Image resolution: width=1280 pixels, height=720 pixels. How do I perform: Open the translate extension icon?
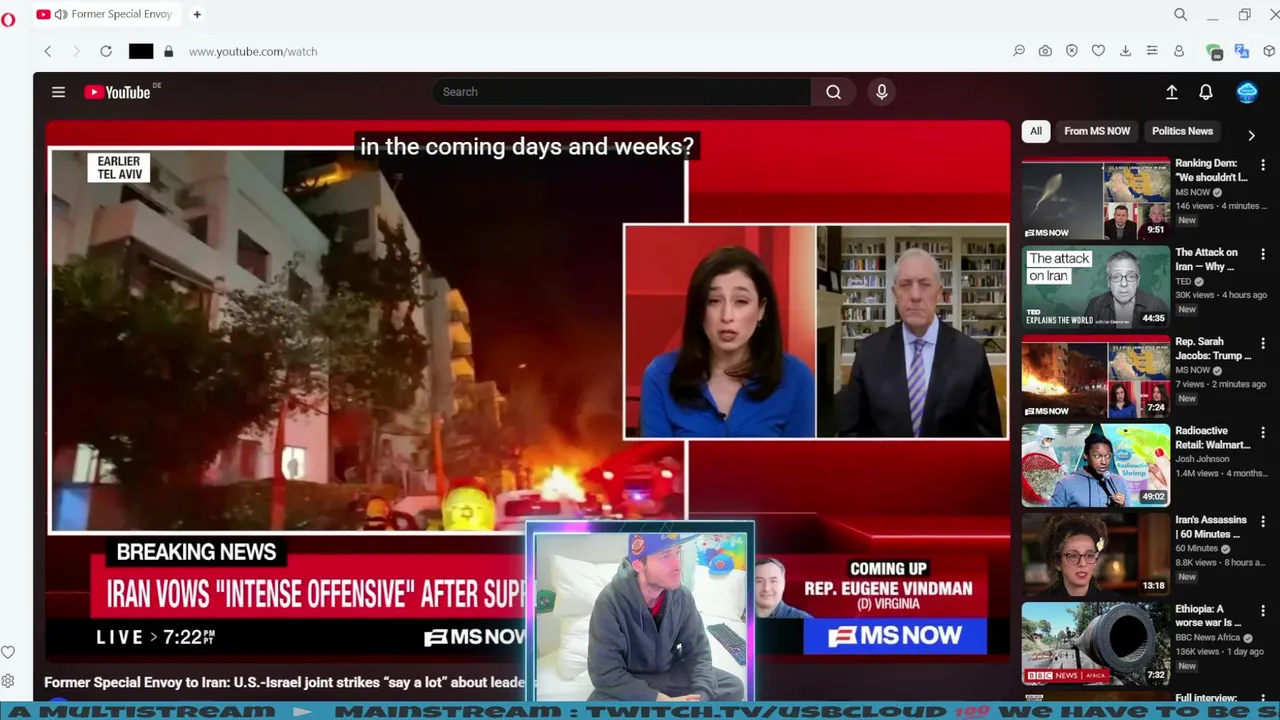1242,51
